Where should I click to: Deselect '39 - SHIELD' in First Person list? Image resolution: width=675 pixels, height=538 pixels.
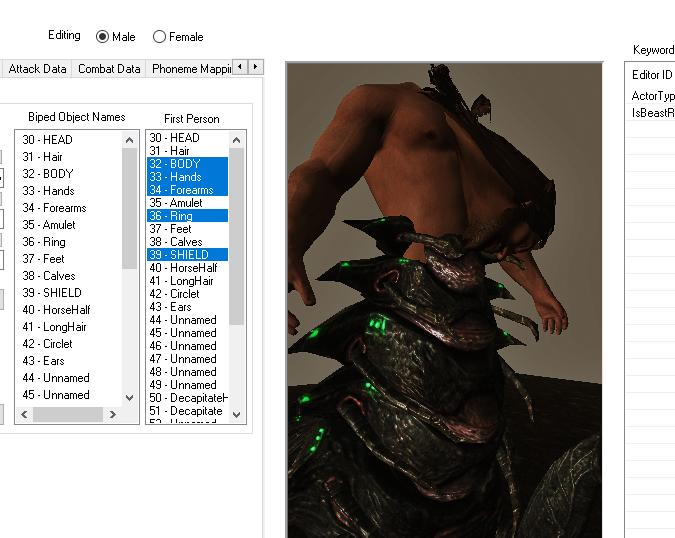click(188, 254)
